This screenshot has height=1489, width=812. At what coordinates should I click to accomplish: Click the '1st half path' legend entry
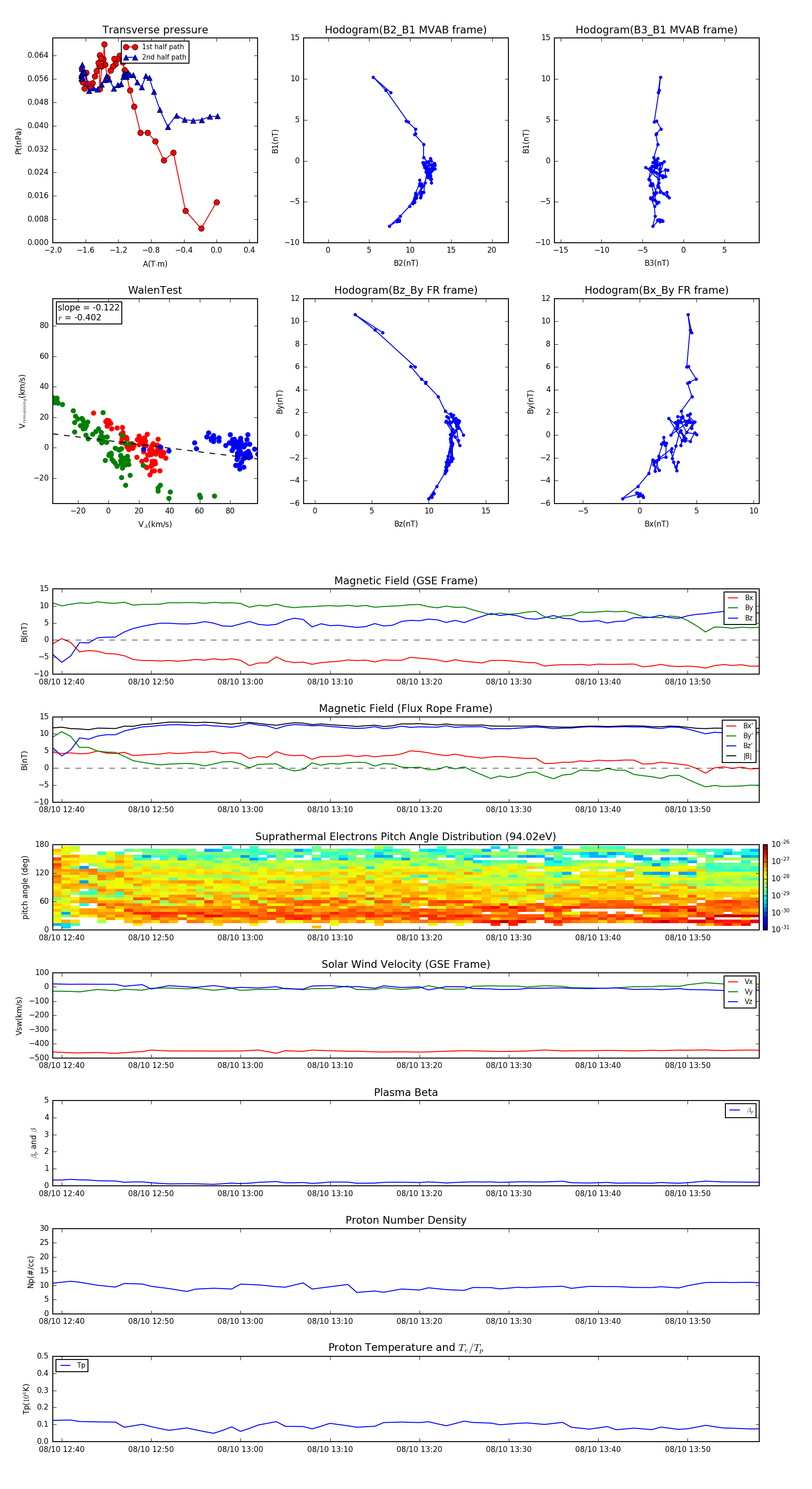tap(154, 47)
